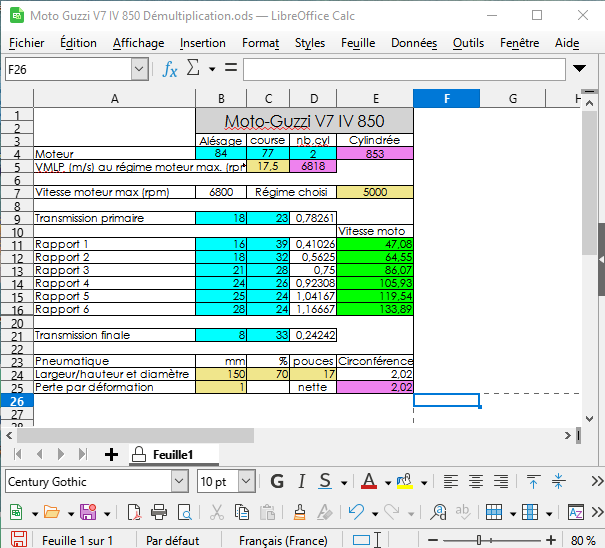Screen dimensions: 605x548
Task: Export directly as PDF
Action: click(134, 513)
